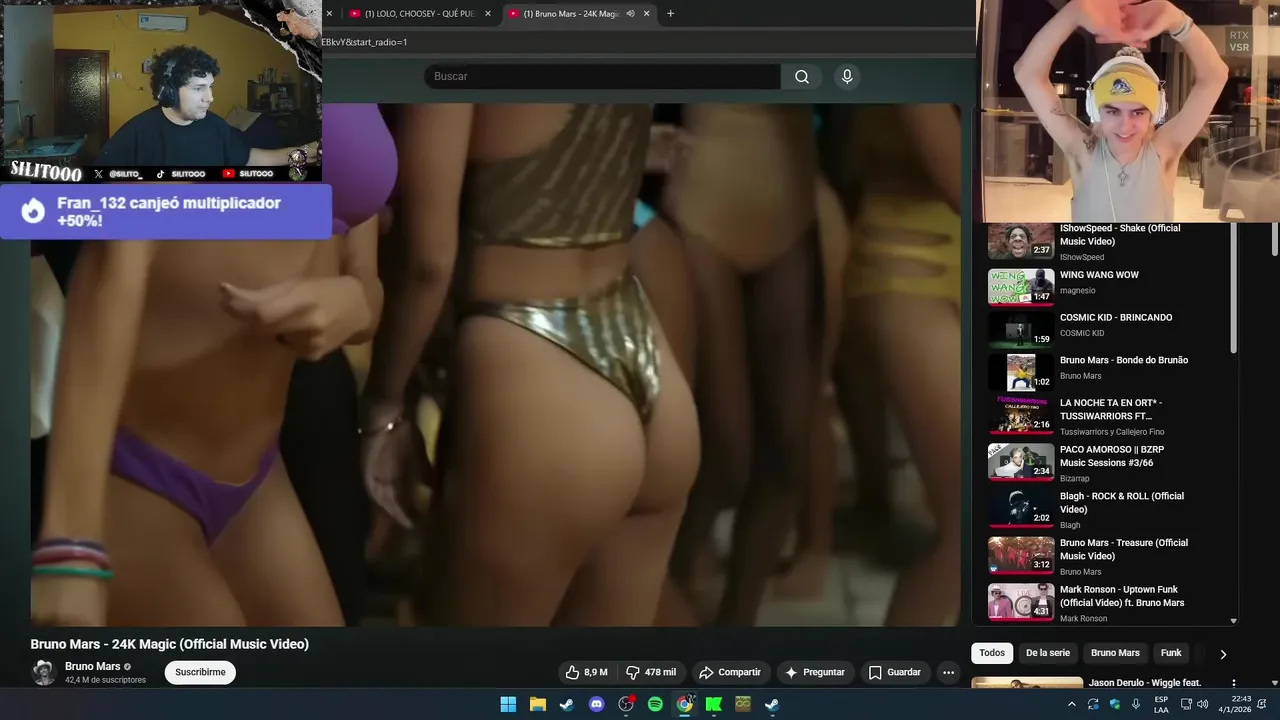Open the green Kick app on the taskbar
The height and width of the screenshot is (720, 1280).
pos(714,704)
